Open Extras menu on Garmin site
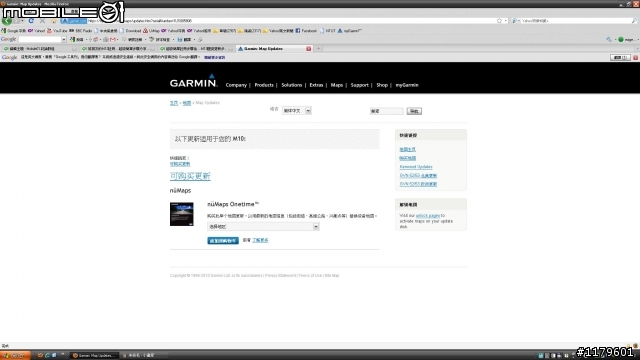The width and height of the screenshot is (640, 360). tap(316, 85)
